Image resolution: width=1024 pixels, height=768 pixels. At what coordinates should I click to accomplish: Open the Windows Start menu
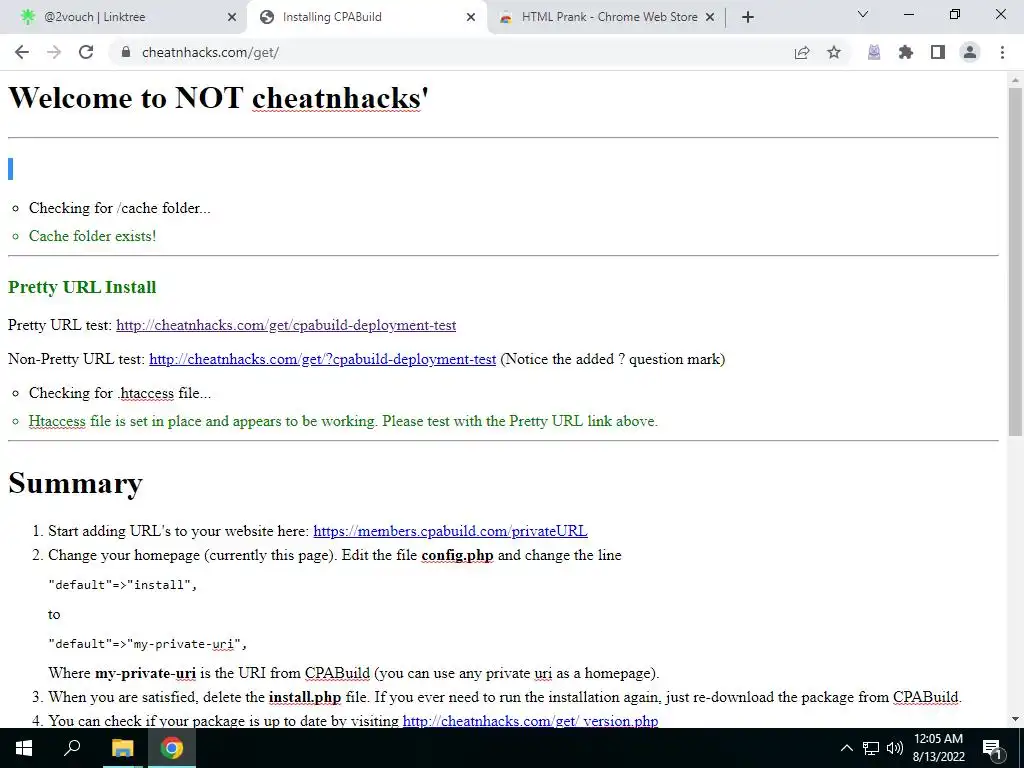pos(24,748)
